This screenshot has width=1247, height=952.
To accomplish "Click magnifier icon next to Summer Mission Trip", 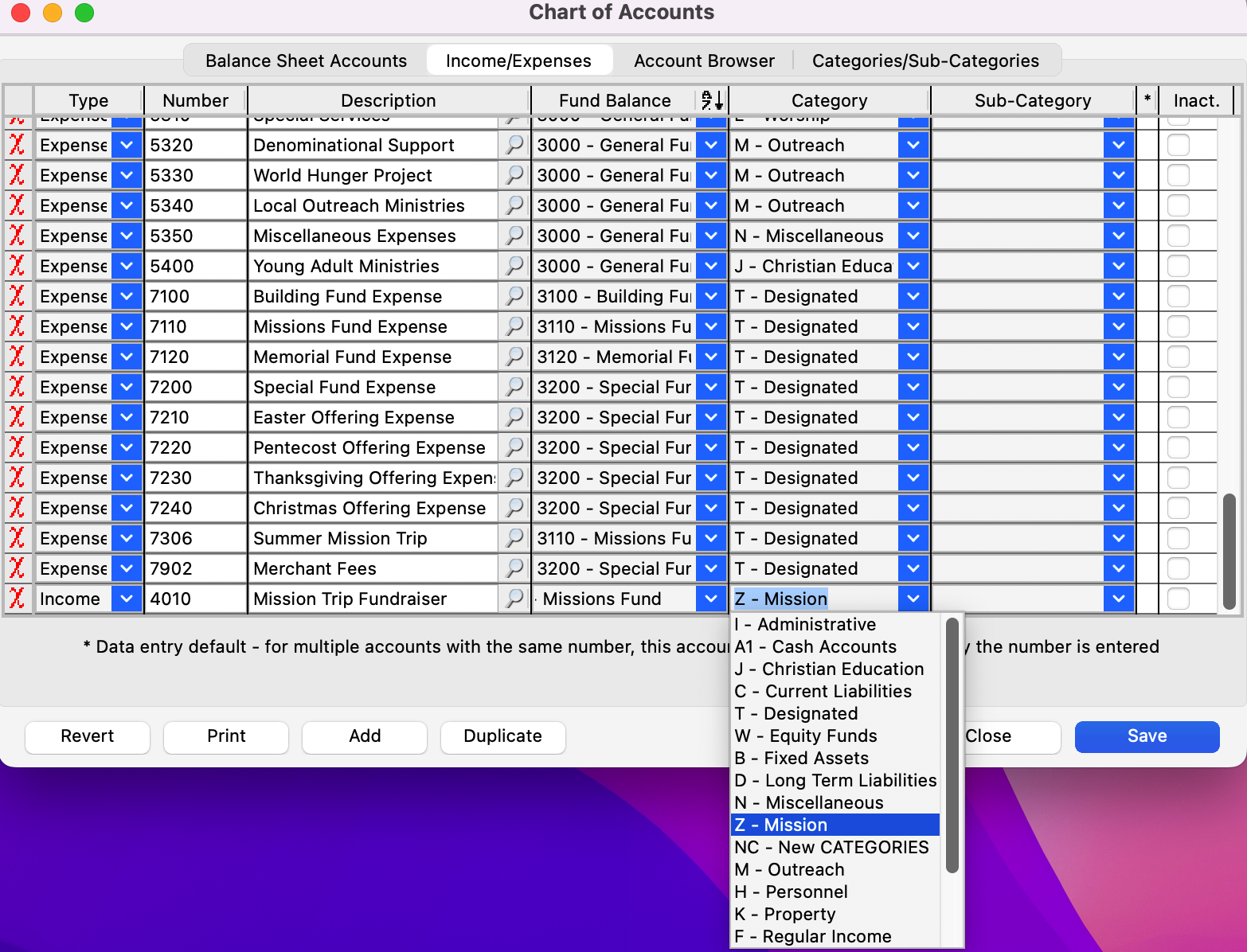I will pos(515,538).
